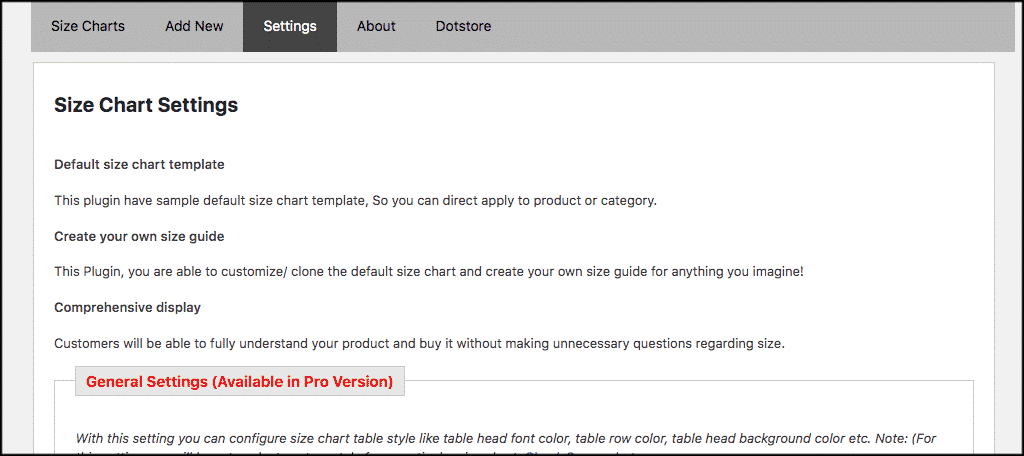1024x456 pixels.
Task: Click the customize/clone size chart paragraph
Action: point(428,272)
